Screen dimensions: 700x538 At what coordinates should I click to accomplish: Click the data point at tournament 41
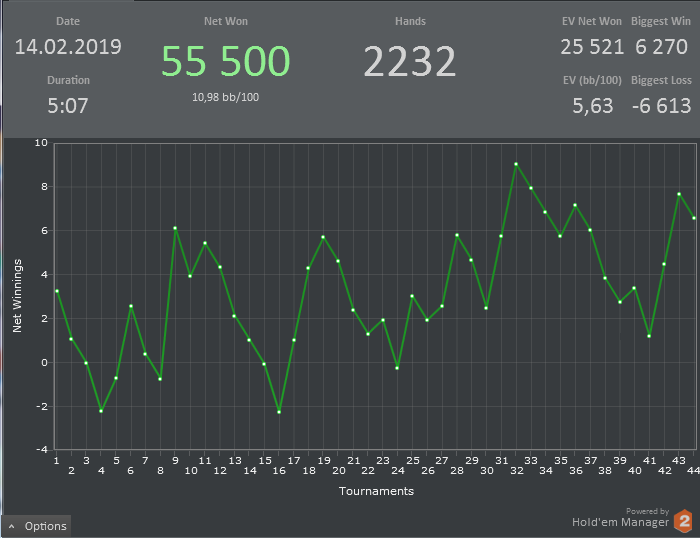649,336
